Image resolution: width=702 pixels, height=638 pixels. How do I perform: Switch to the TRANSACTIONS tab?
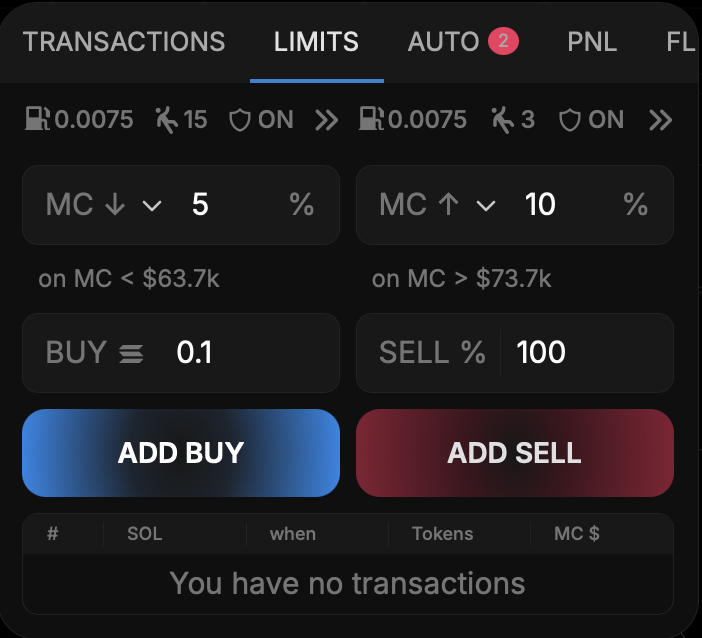point(124,42)
